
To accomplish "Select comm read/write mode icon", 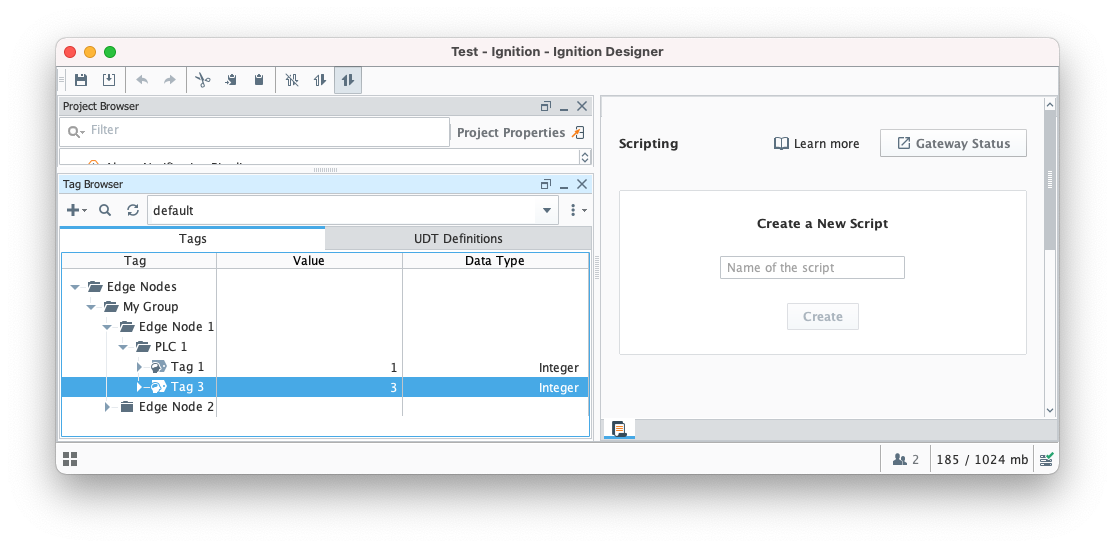I will [348, 80].
